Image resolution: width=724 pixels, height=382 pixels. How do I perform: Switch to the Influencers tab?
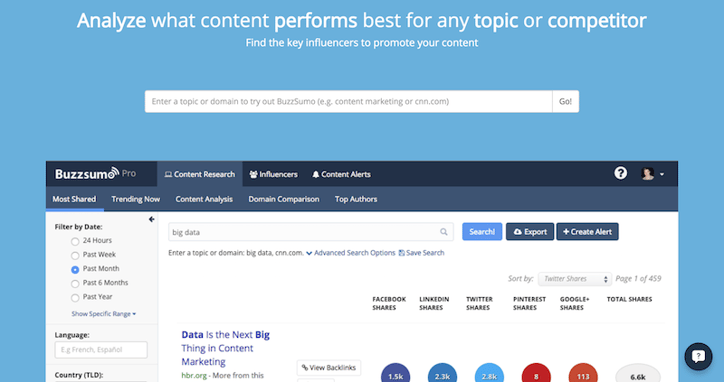(273, 174)
